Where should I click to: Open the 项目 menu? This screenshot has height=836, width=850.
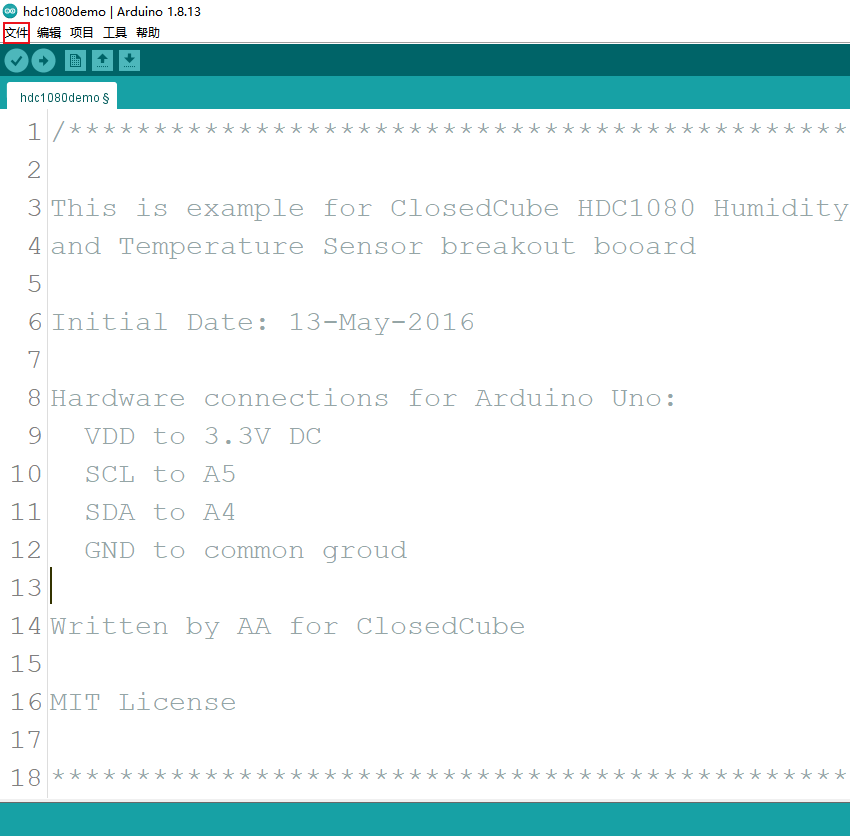[81, 32]
